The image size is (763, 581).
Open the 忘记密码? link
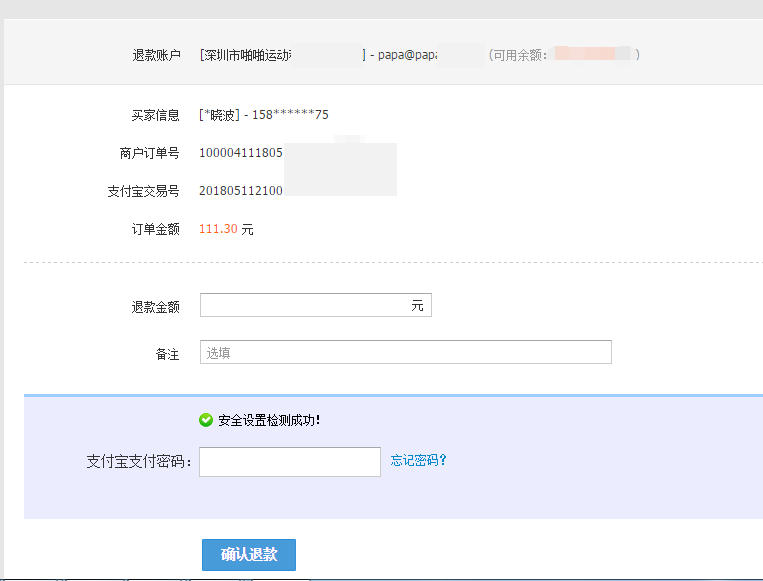[x=418, y=460]
